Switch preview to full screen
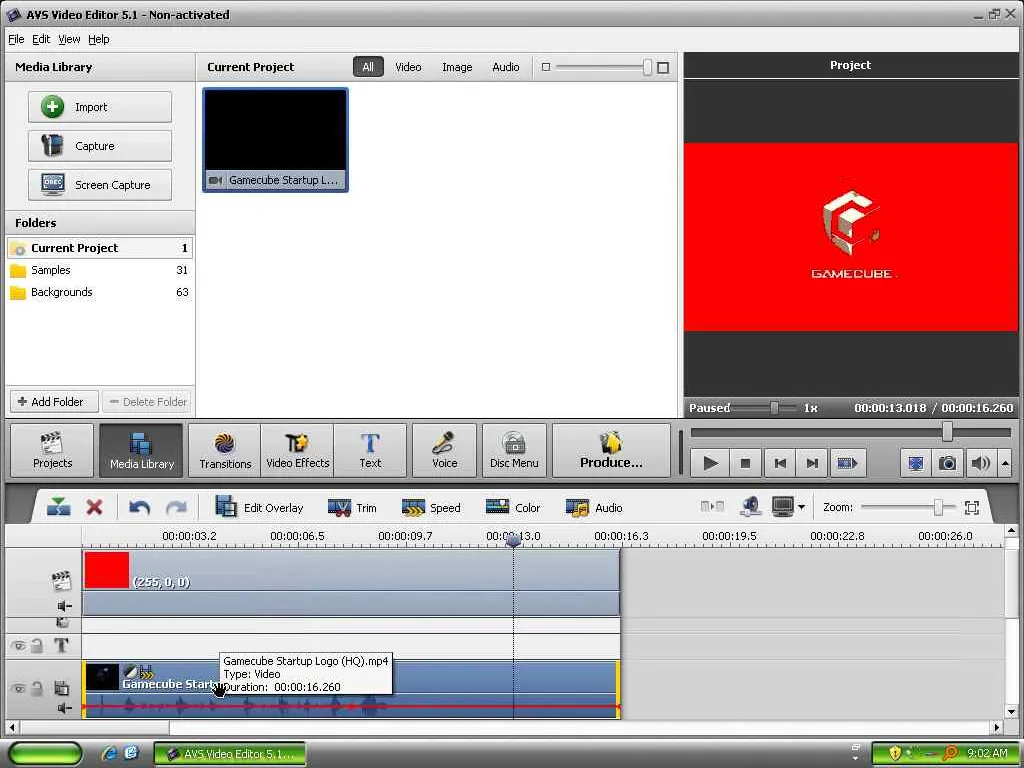 tap(916, 463)
